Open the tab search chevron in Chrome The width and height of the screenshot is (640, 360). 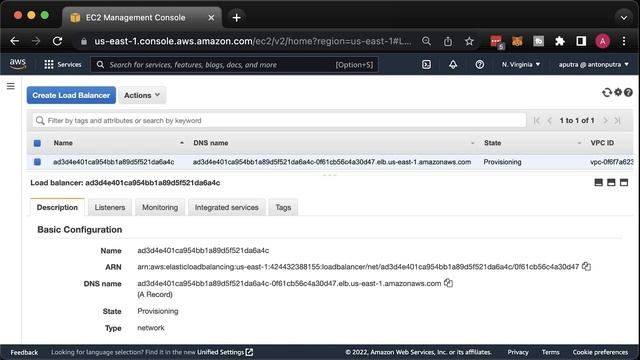pos(623,18)
